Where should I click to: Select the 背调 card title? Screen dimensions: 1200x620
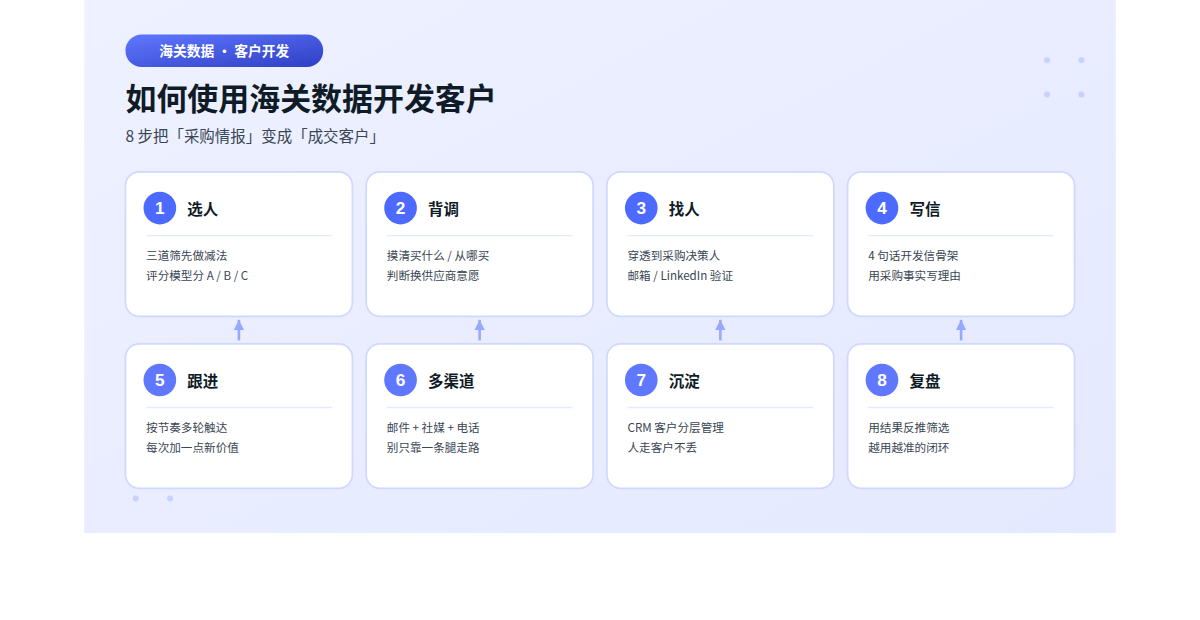point(443,209)
